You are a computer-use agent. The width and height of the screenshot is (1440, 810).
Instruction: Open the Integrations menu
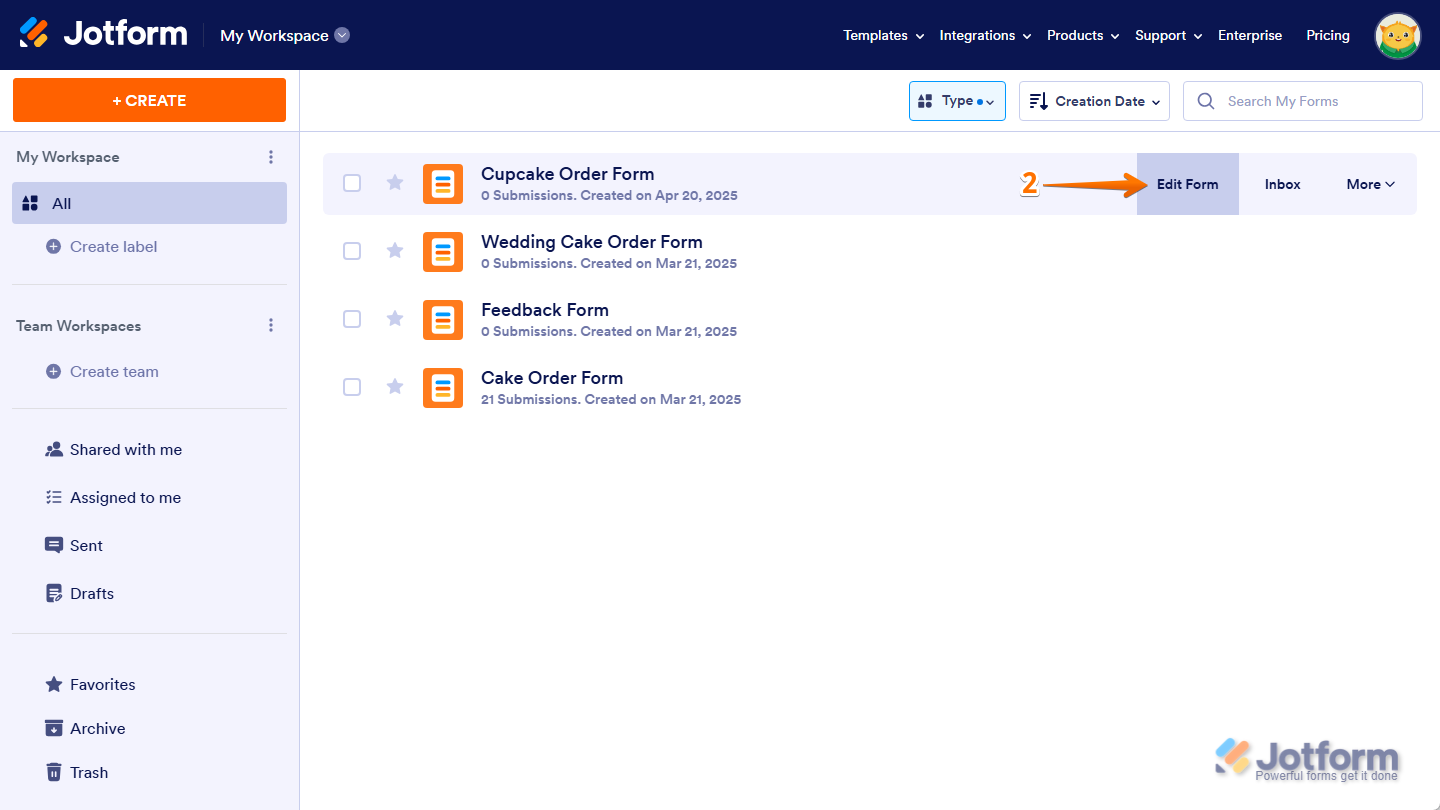(985, 35)
